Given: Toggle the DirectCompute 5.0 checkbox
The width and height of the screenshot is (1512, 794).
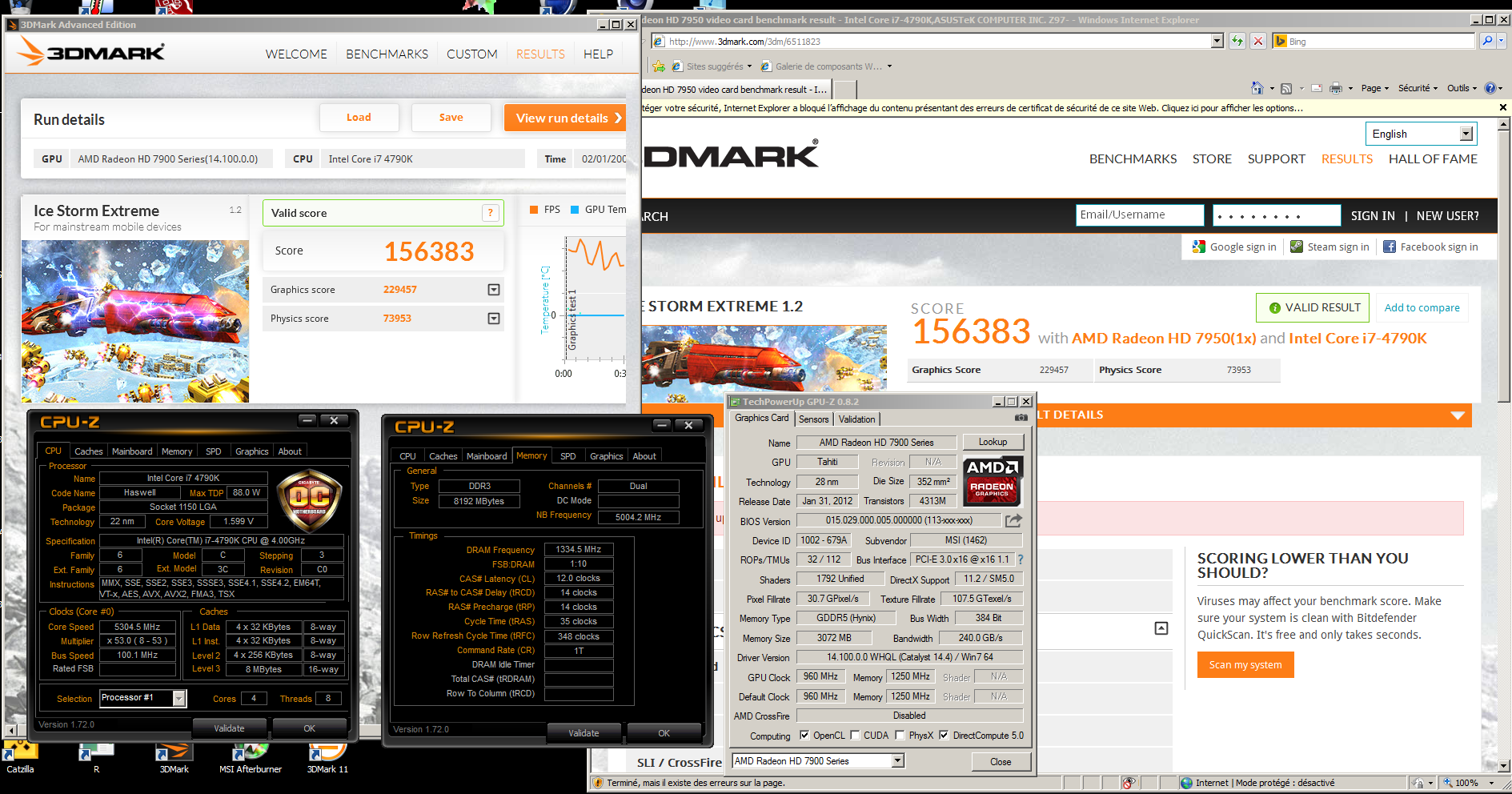Looking at the screenshot, I should (x=944, y=735).
